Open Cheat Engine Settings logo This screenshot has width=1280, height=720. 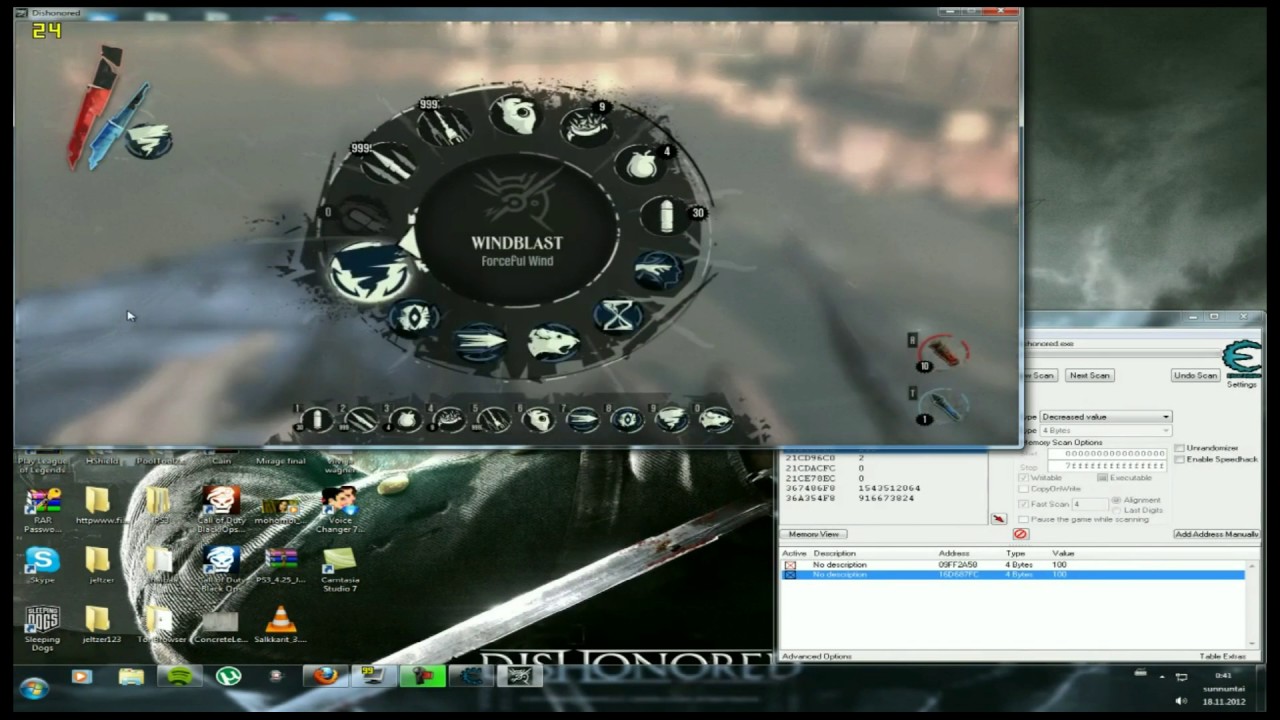pos(1242,362)
